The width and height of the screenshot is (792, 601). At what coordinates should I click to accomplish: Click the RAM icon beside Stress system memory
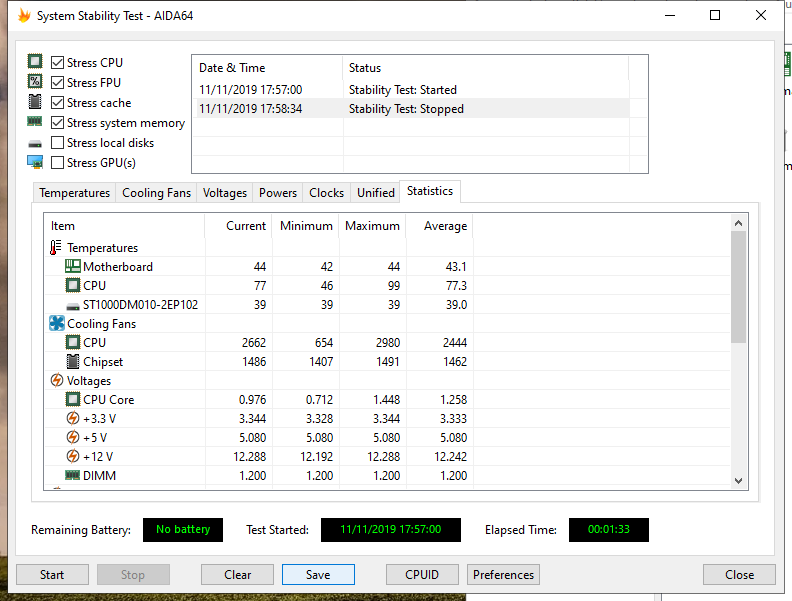[x=35, y=121]
